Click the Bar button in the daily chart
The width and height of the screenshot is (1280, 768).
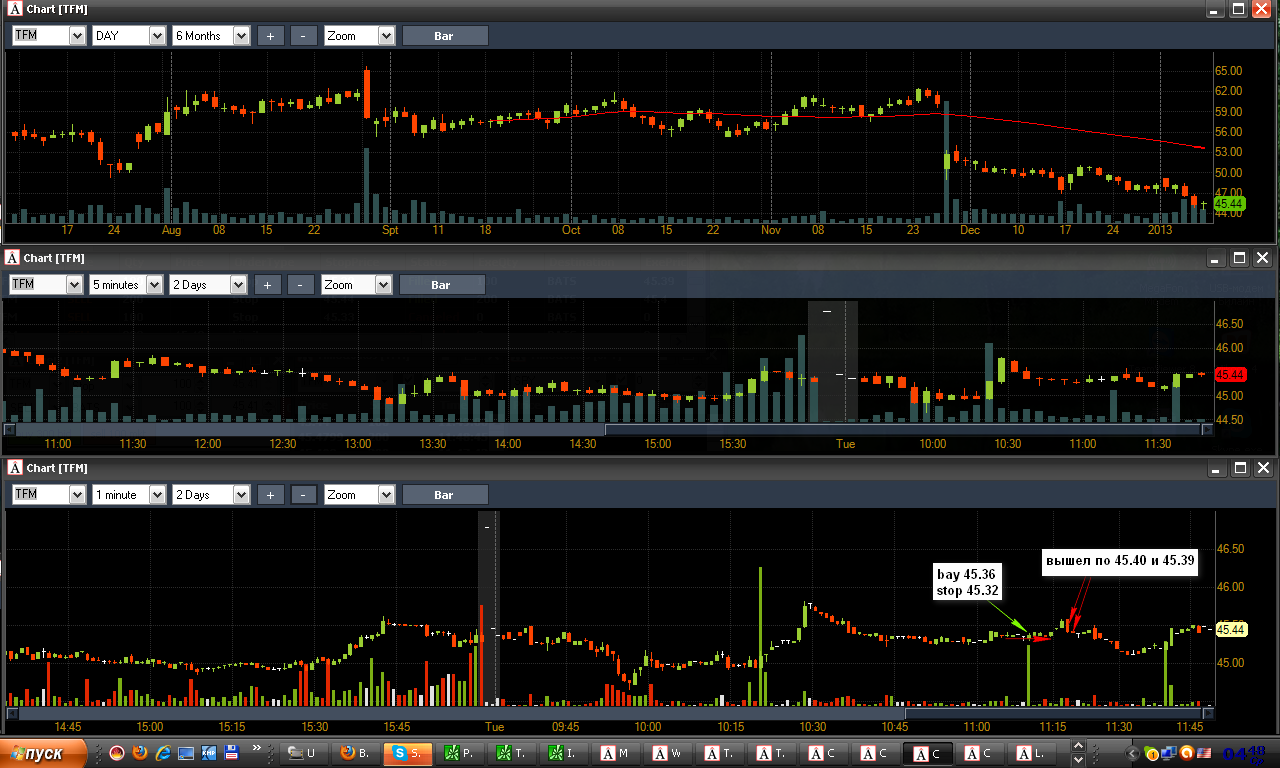(x=445, y=36)
